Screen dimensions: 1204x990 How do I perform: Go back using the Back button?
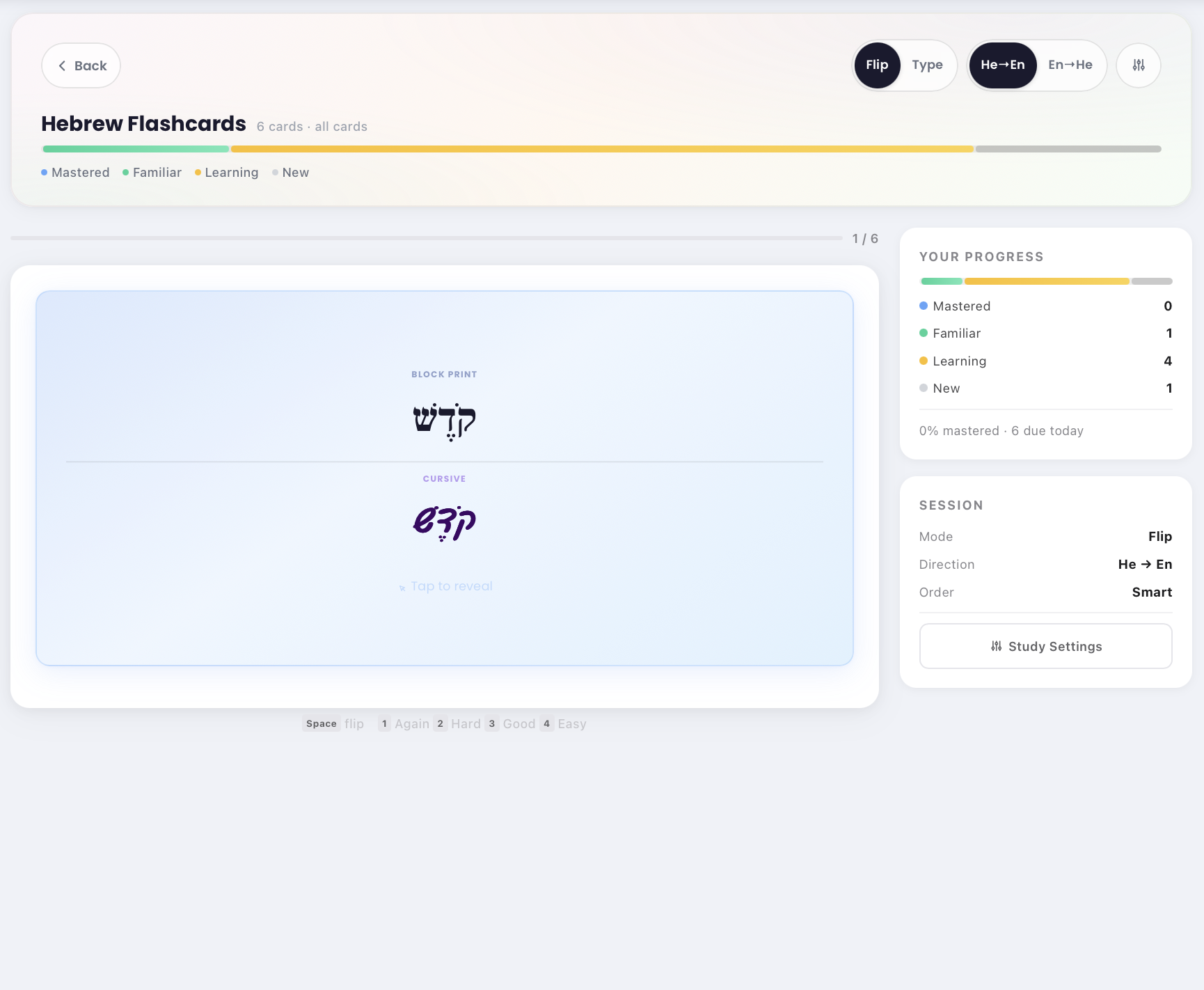pyautogui.click(x=81, y=65)
